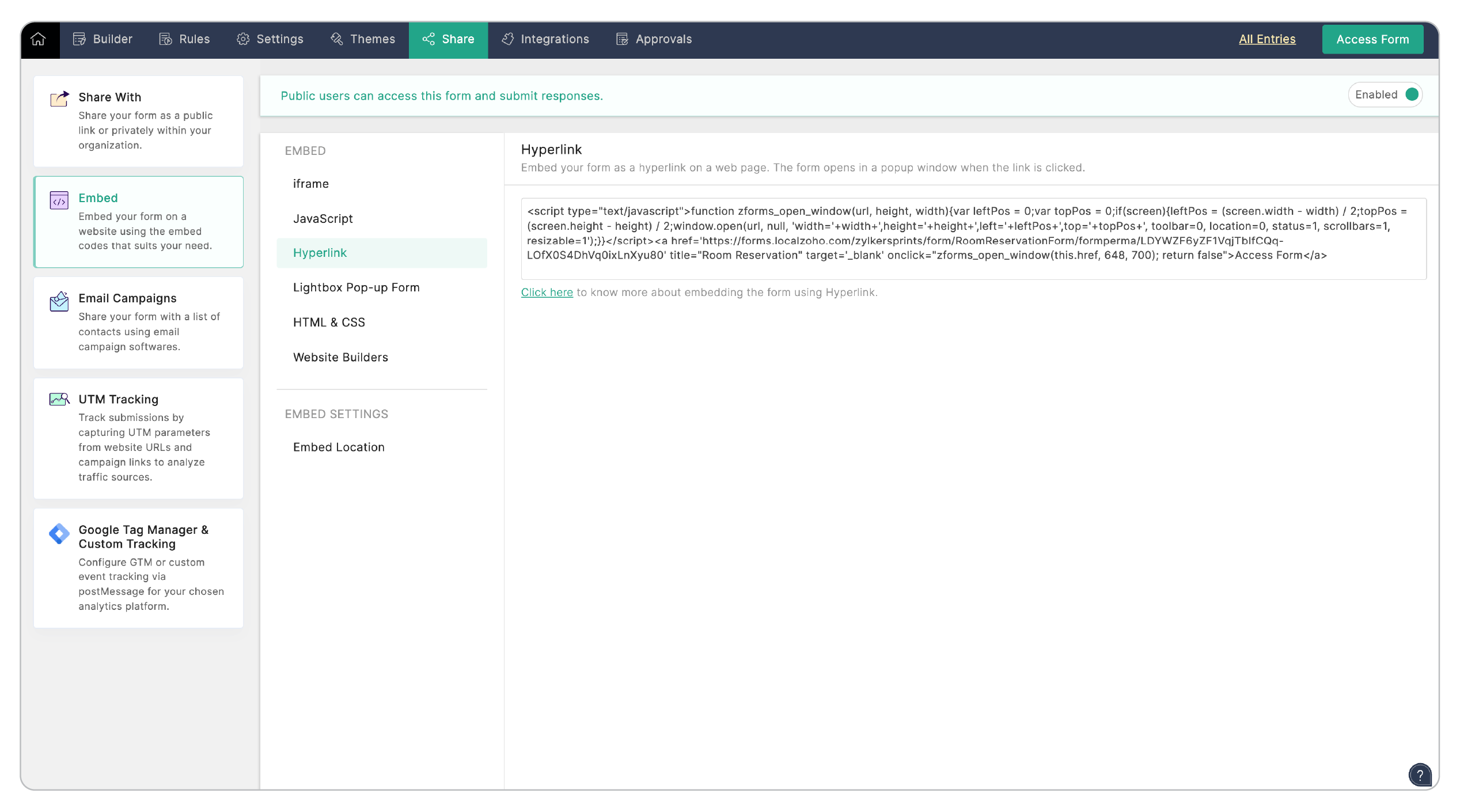Click the UTM Tracking chart icon
Viewport: 1460px width, 812px height.
59,400
